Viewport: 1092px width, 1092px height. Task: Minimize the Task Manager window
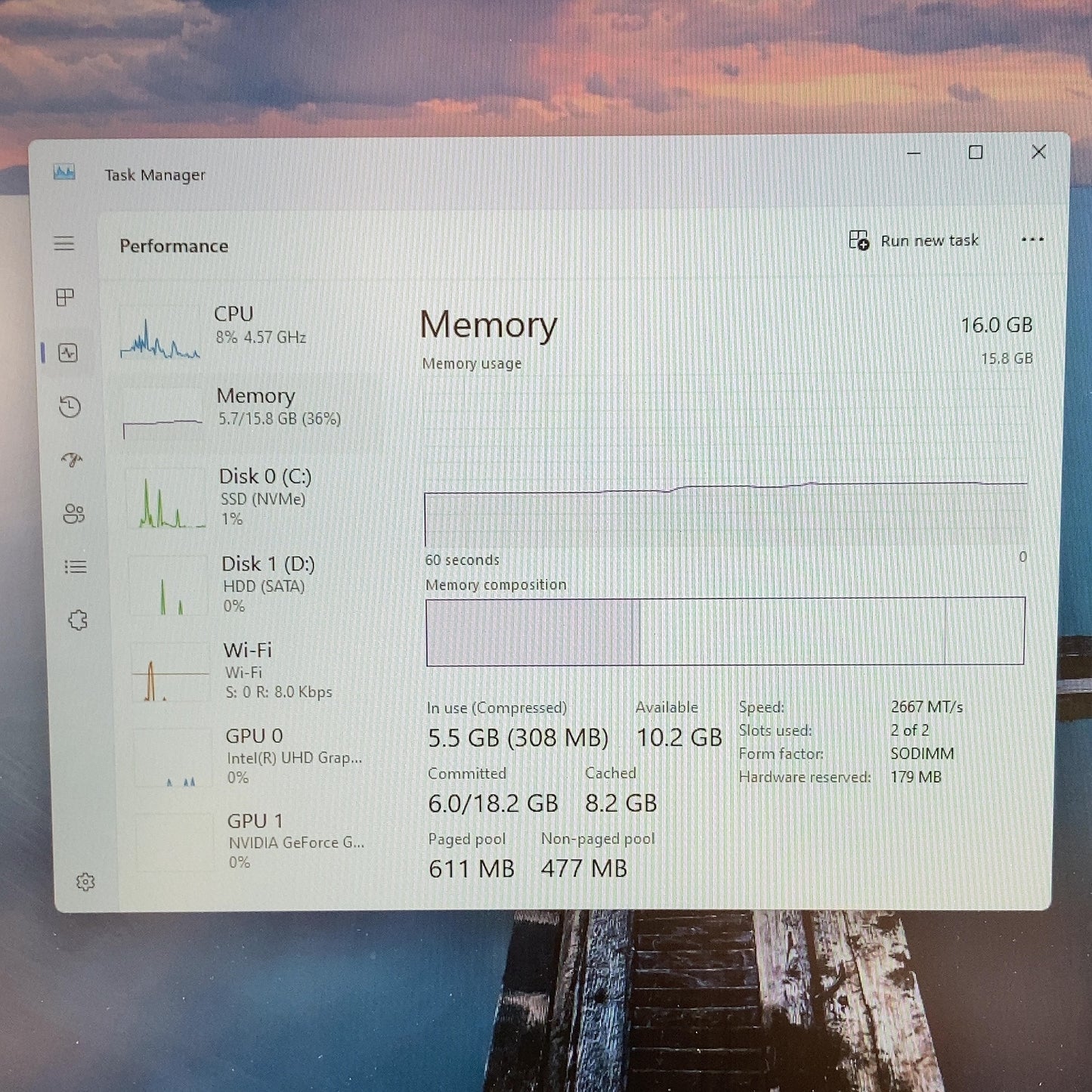[x=914, y=153]
